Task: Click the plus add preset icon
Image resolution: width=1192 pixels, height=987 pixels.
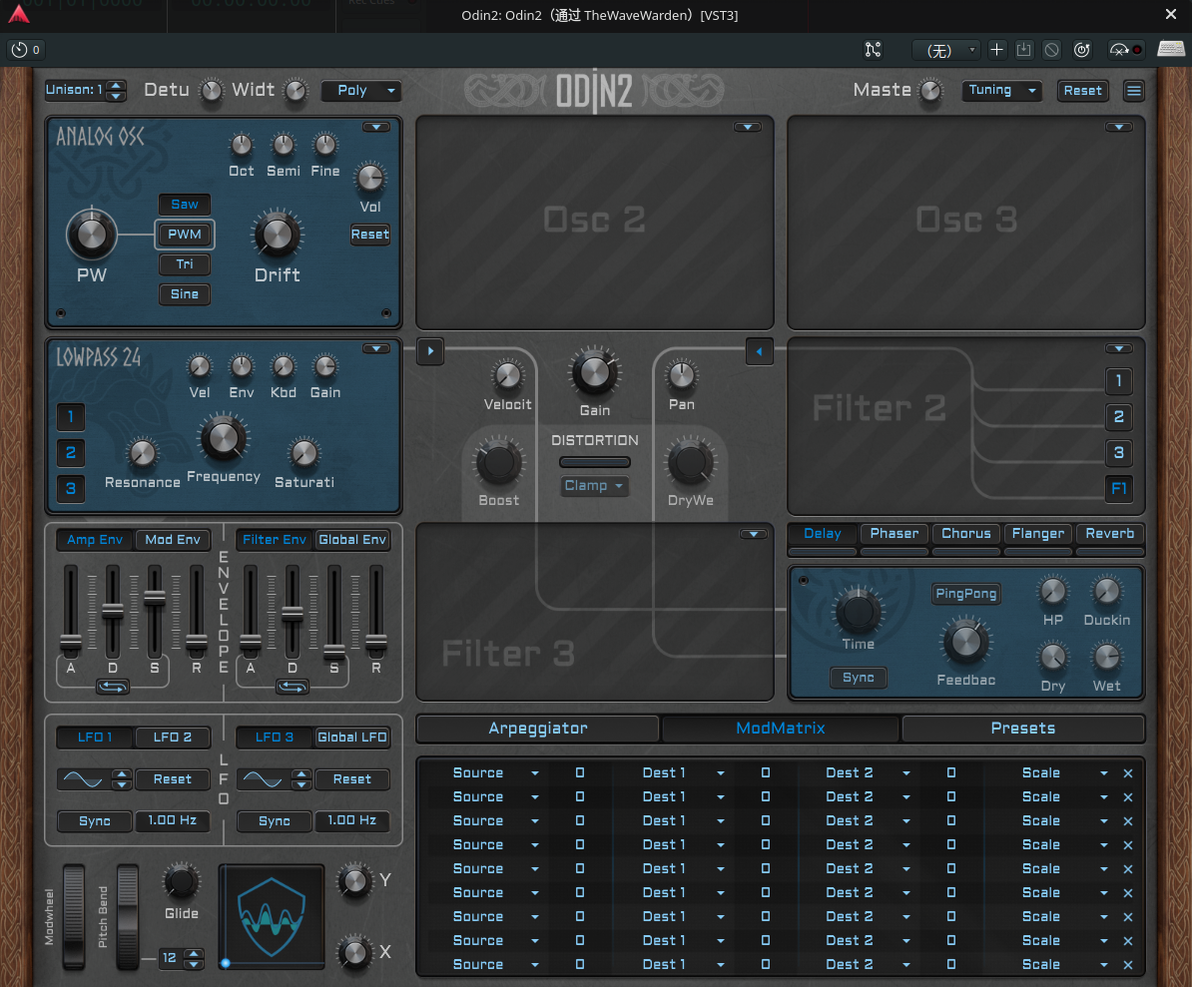Action: coord(997,50)
